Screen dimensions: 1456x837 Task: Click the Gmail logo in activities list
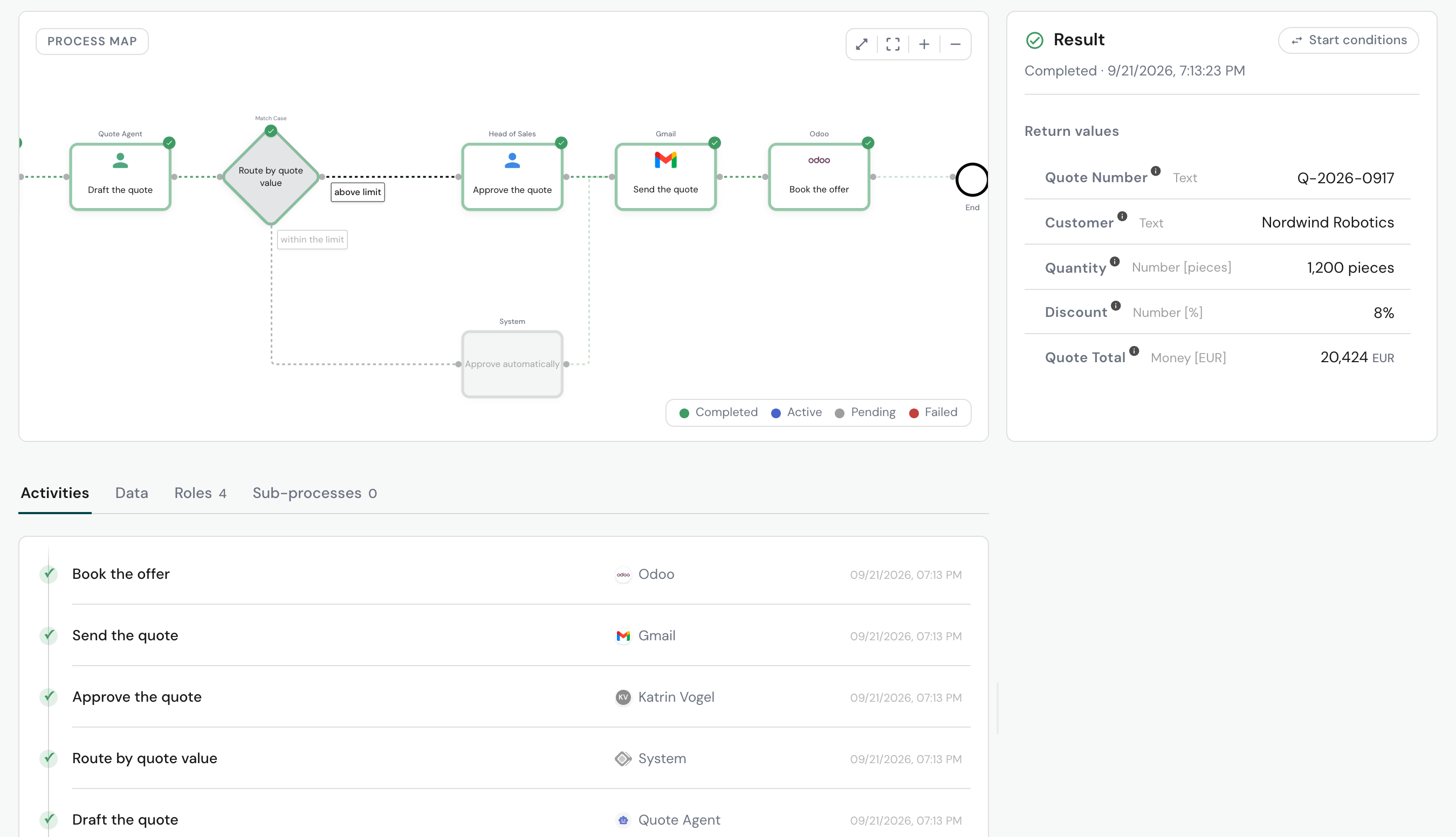[623, 636]
